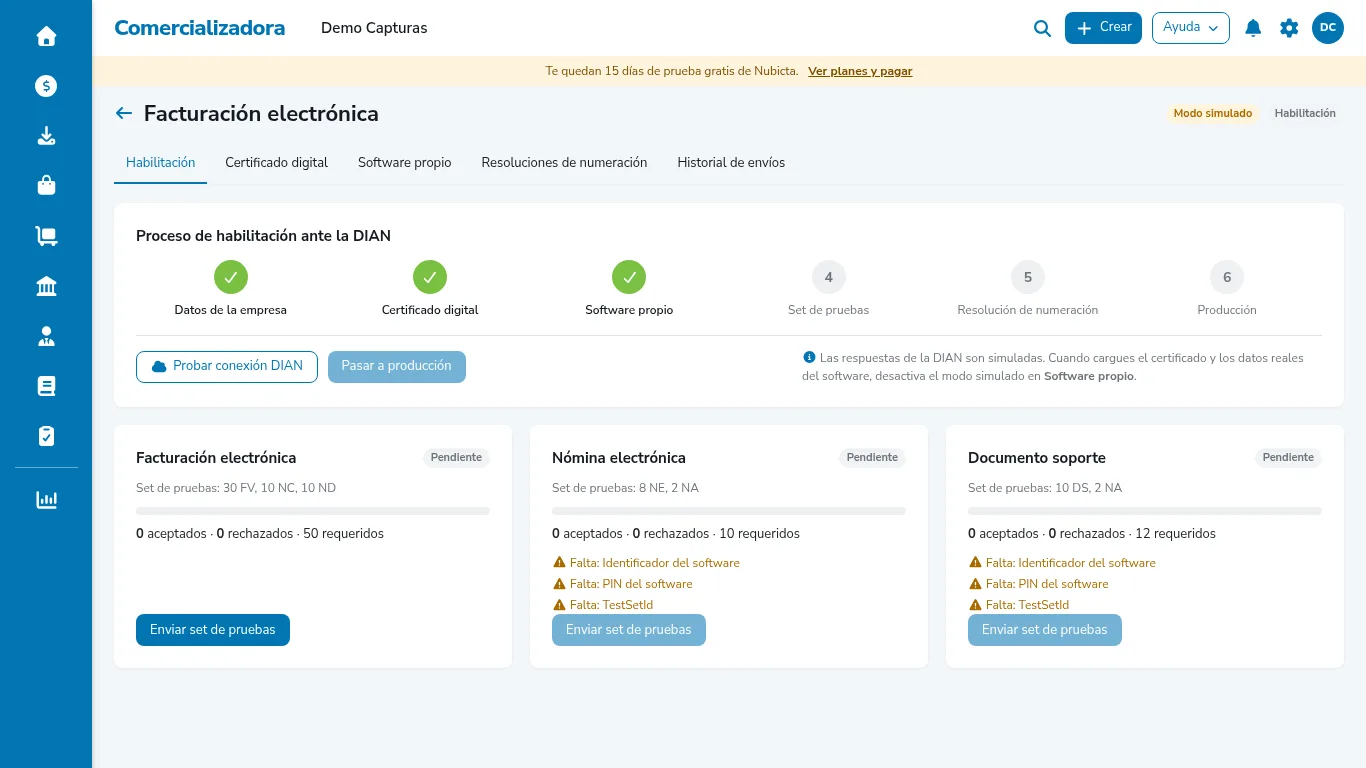Open the clipboard check sidebar icon
Image resolution: width=1366 pixels, height=768 pixels.
[46, 436]
